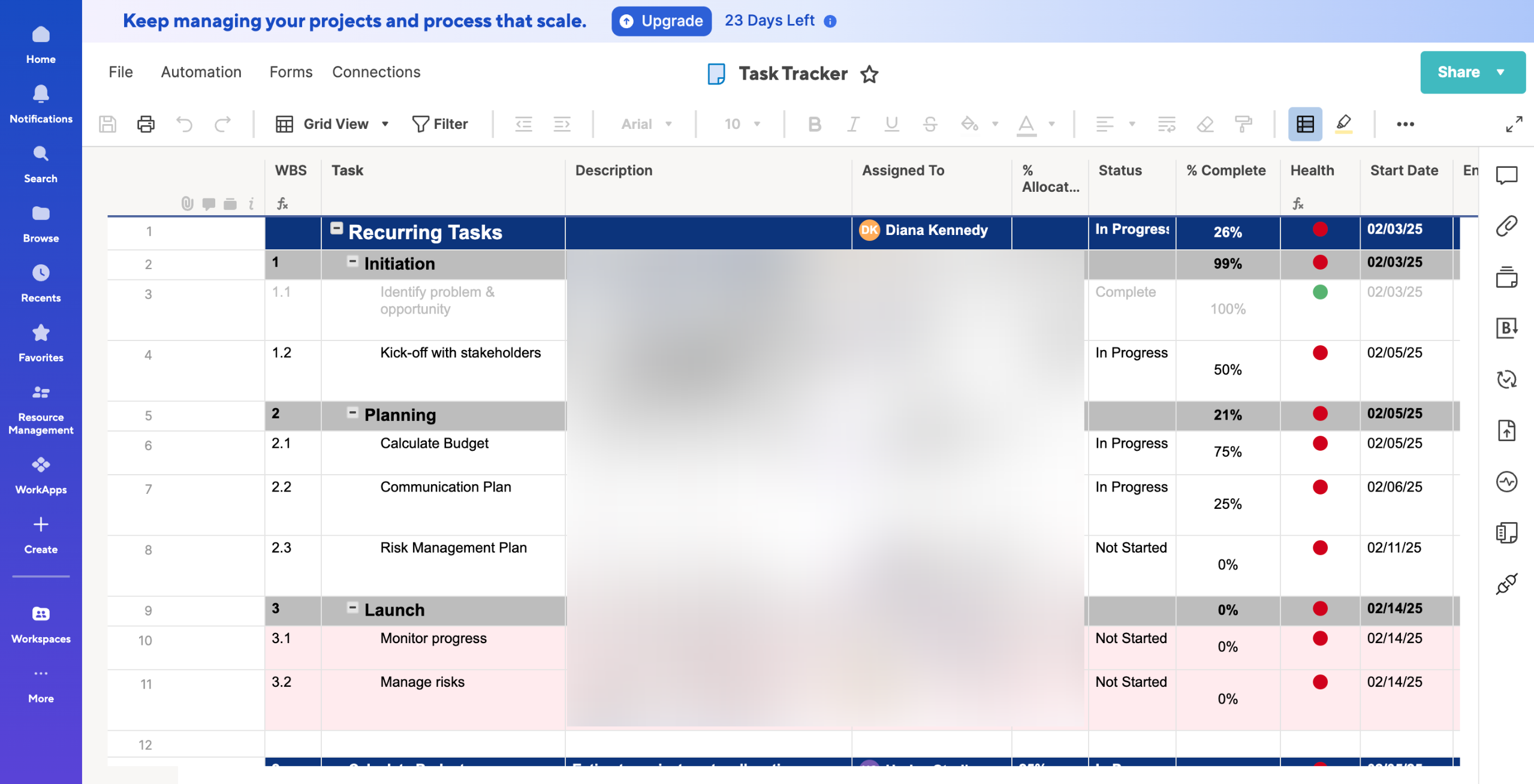Screen dimensions: 1534x784
Task: Toggle underline formatting
Action: [891, 124]
